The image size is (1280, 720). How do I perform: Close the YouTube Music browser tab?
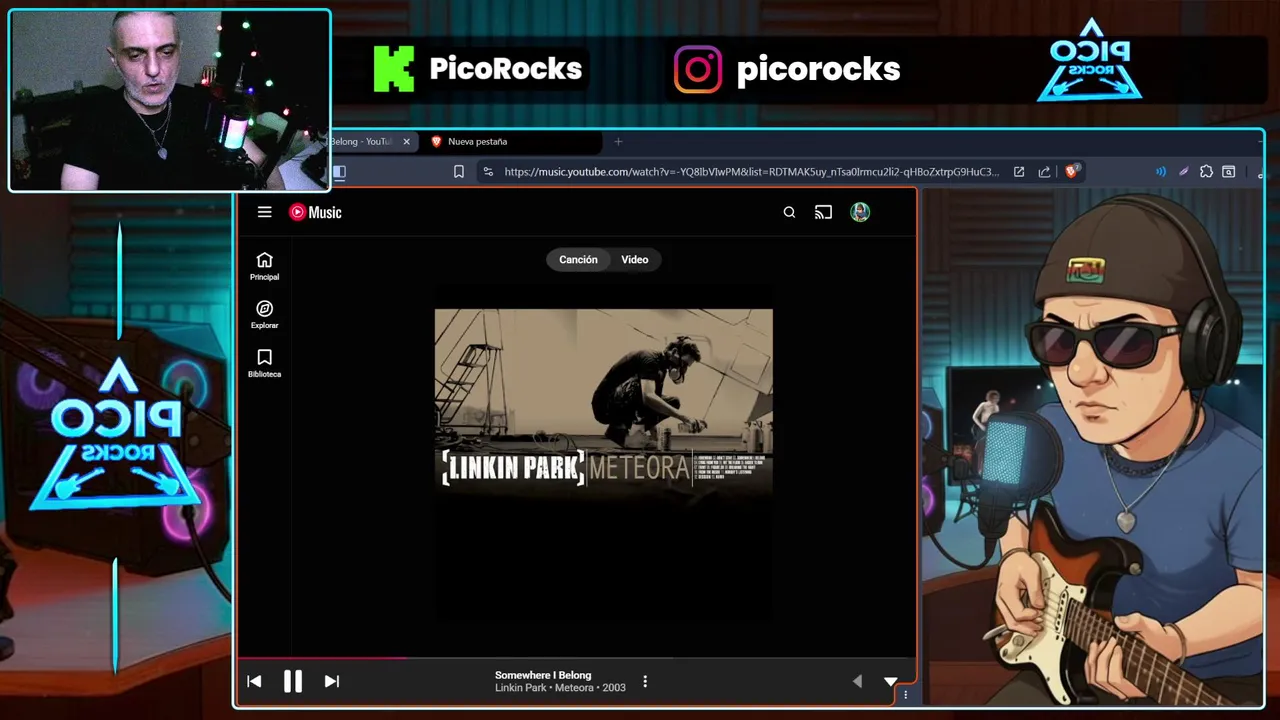click(x=406, y=142)
